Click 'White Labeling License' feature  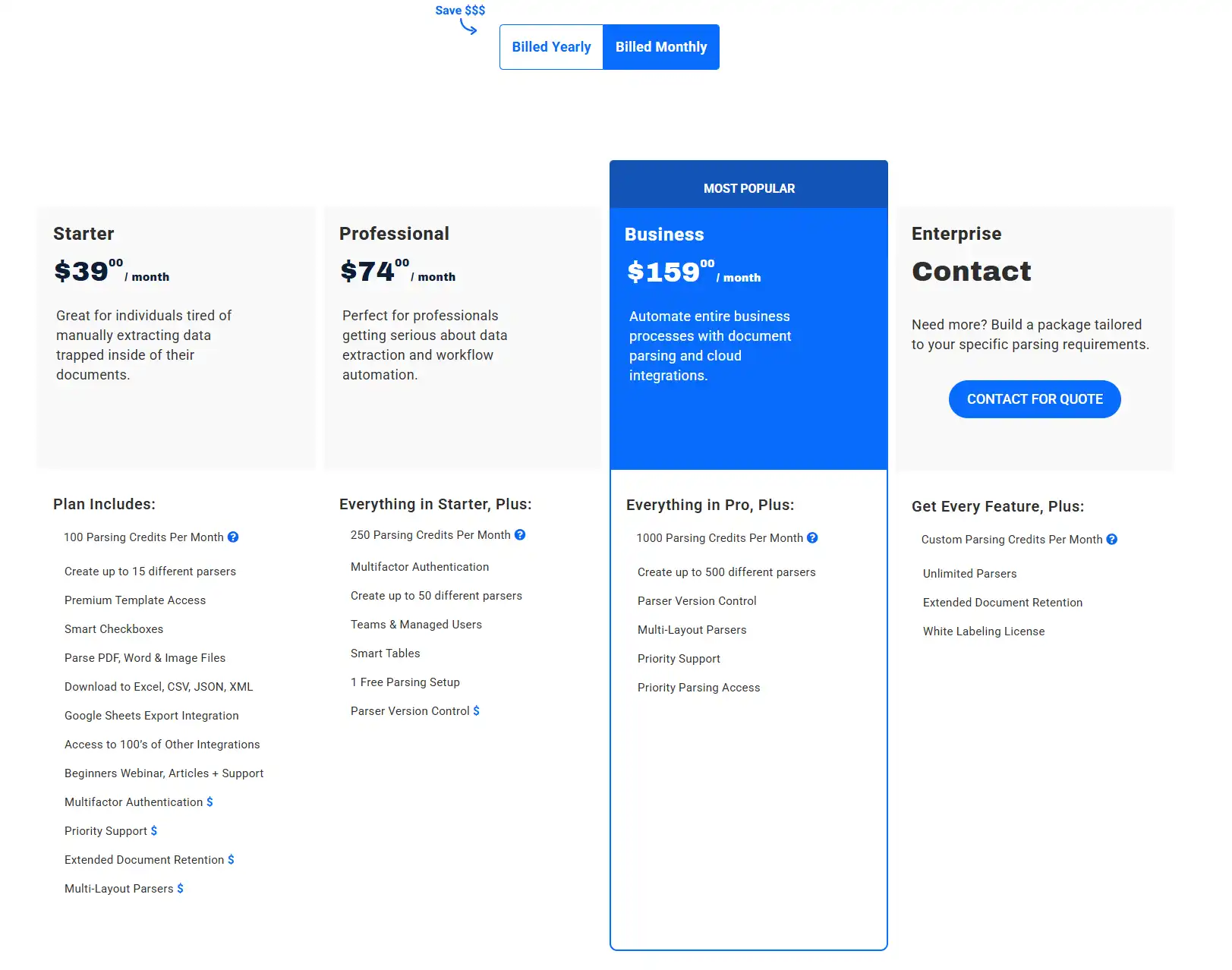tap(984, 631)
